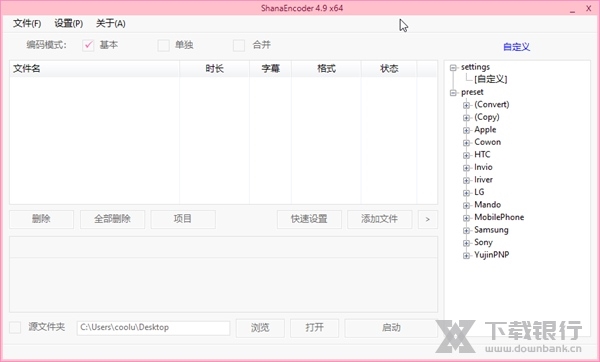Expand the Sony preset node

(466, 243)
